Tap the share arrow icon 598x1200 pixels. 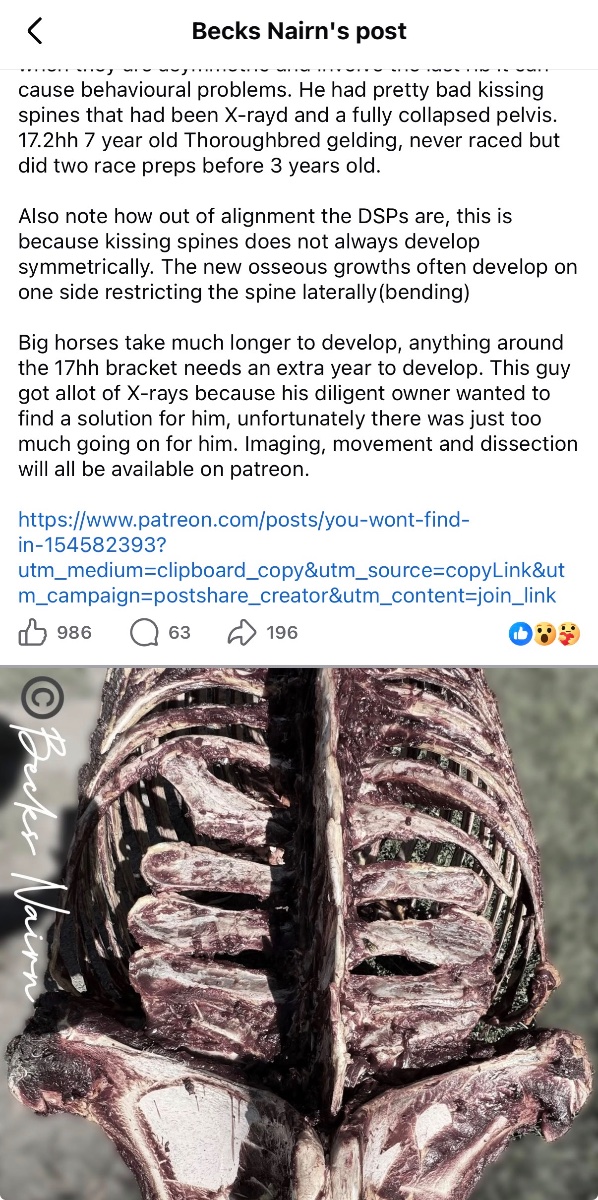[243, 632]
